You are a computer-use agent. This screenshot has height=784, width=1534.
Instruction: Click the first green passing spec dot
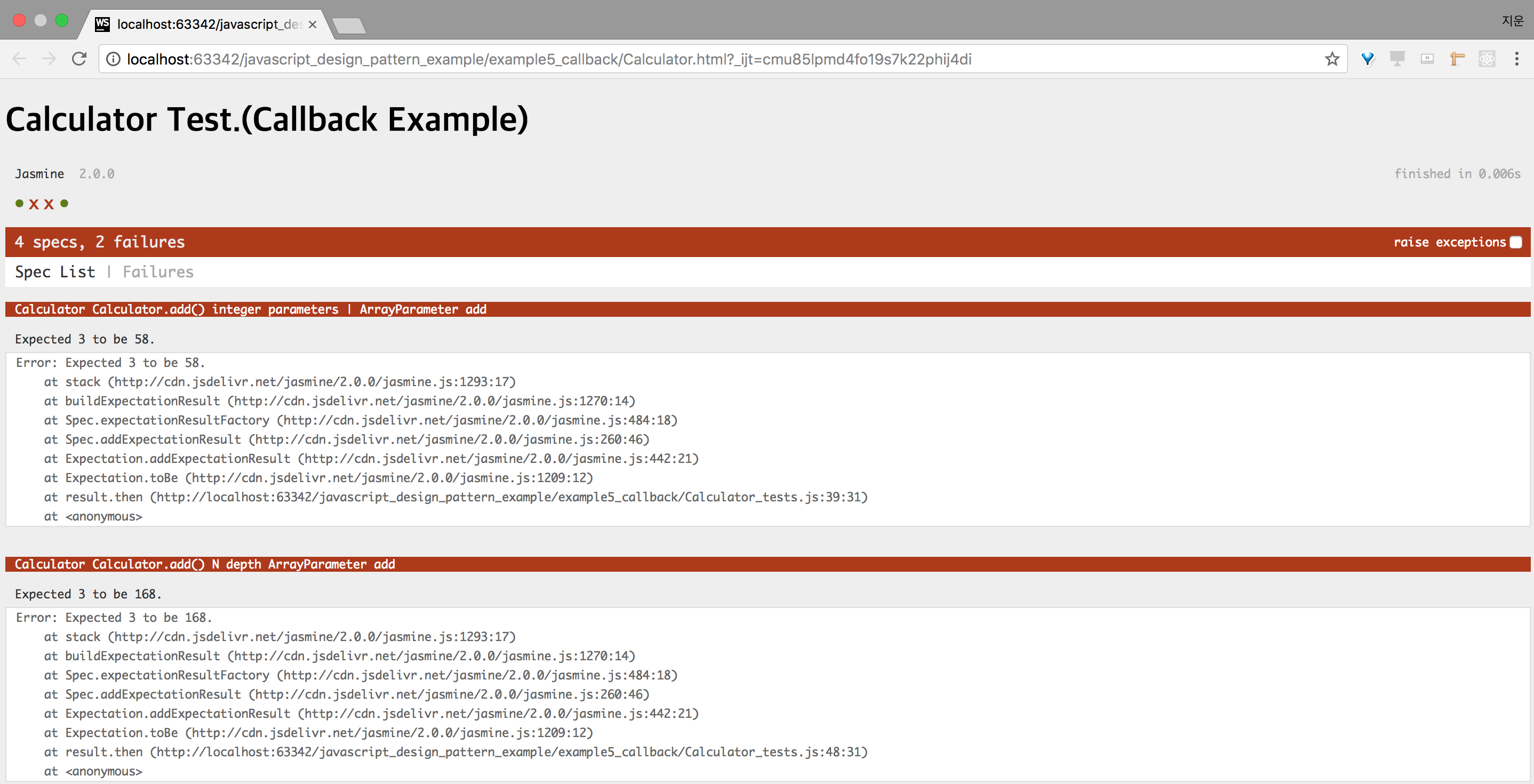tap(19, 204)
